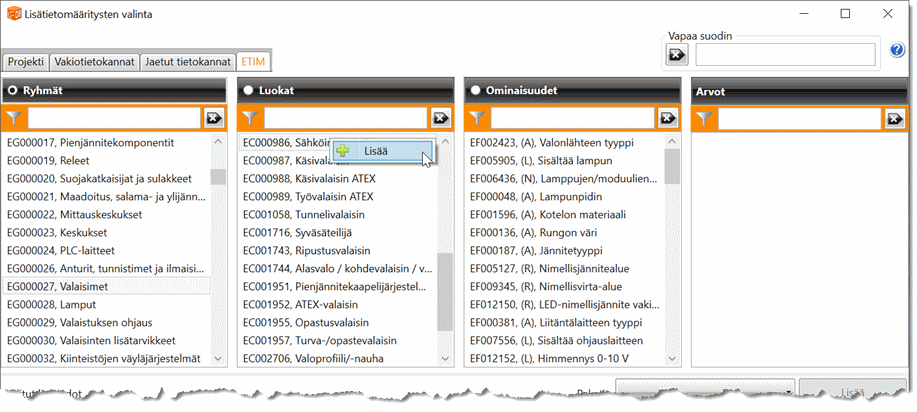Clear the Ominaisuudet filter with its delete icon

(x=668, y=118)
